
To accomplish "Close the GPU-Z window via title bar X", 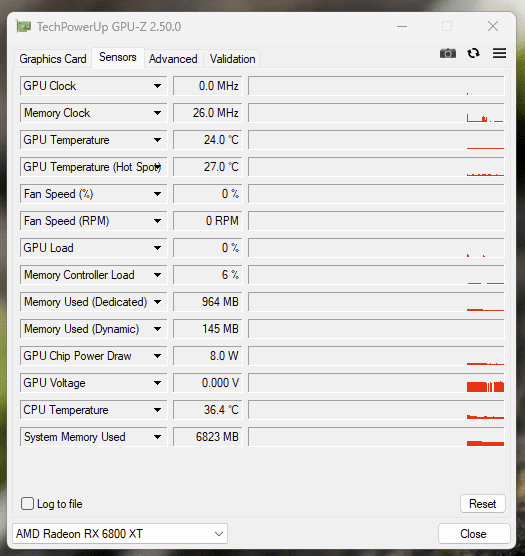I will [x=493, y=26].
